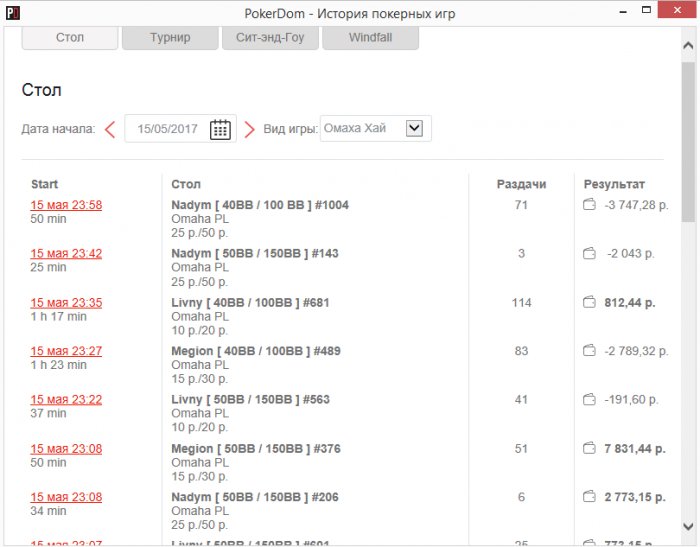The width and height of the screenshot is (700, 547).
Task: Click the date field showing 15/05/2017
Action: coord(180,129)
